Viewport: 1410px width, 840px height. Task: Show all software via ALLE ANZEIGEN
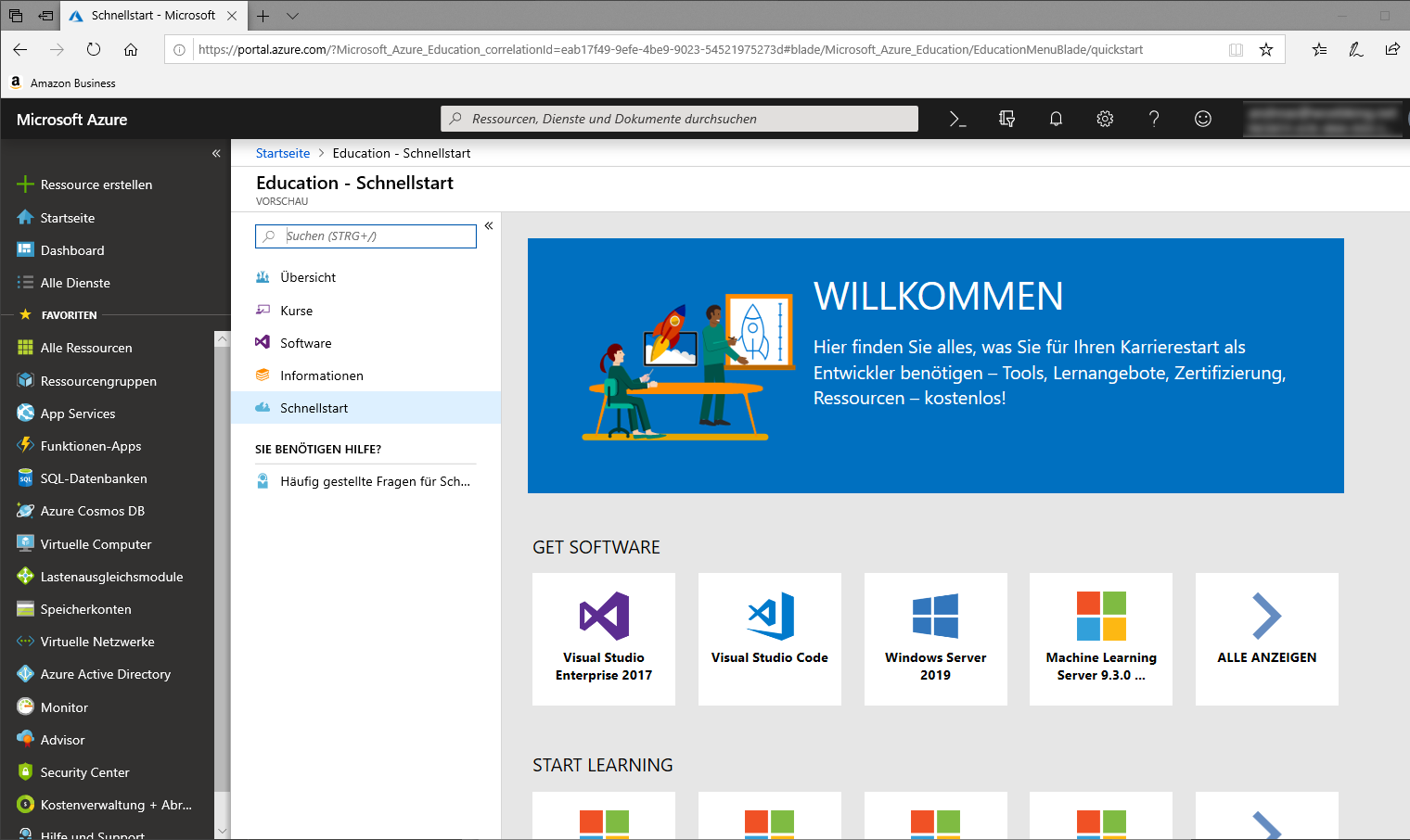(x=1266, y=639)
